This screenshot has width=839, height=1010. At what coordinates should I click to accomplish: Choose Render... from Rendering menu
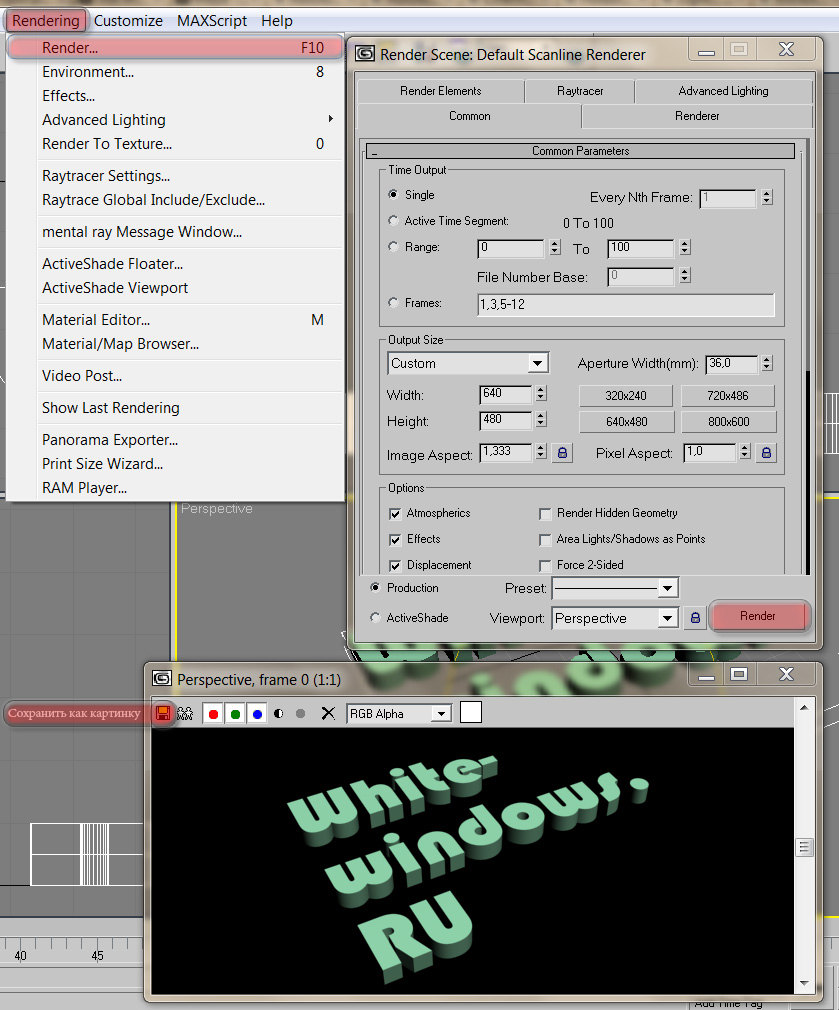(x=175, y=48)
